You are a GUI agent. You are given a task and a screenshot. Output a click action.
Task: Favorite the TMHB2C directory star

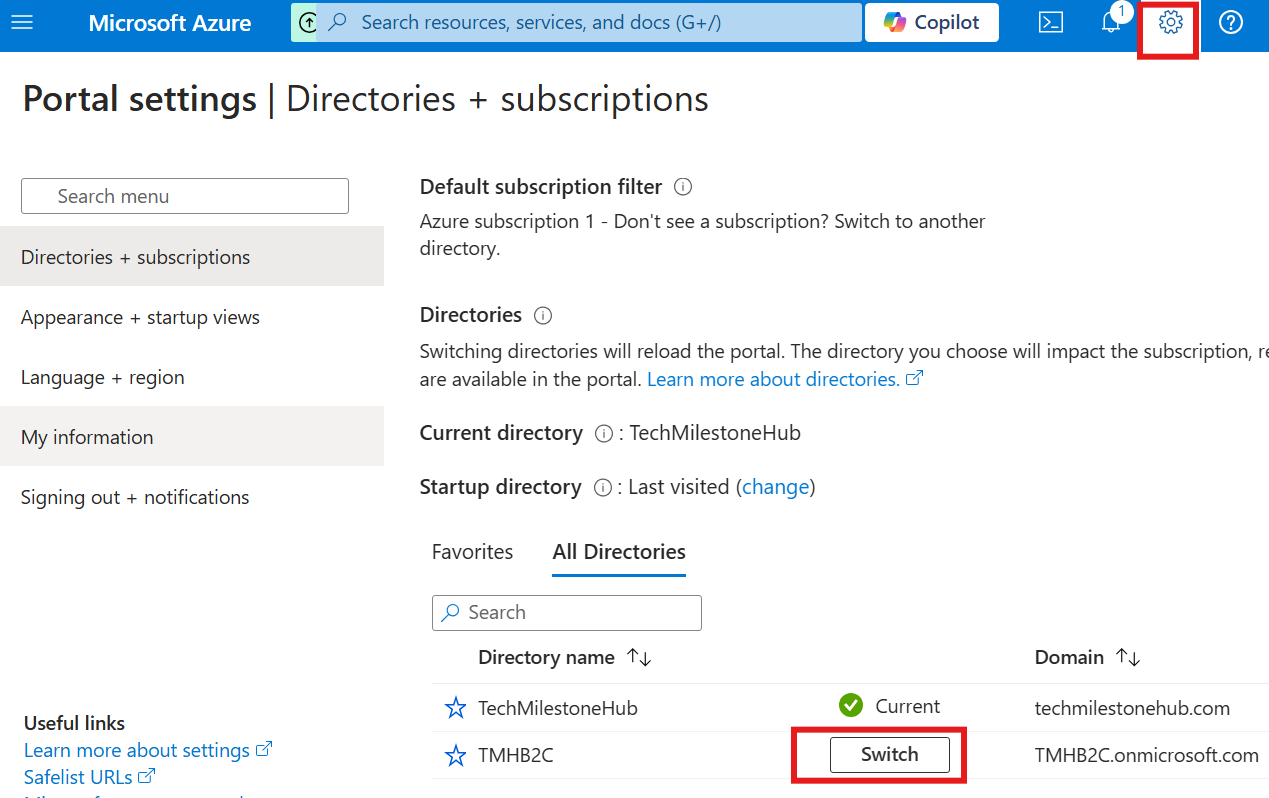click(x=455, y=756)
